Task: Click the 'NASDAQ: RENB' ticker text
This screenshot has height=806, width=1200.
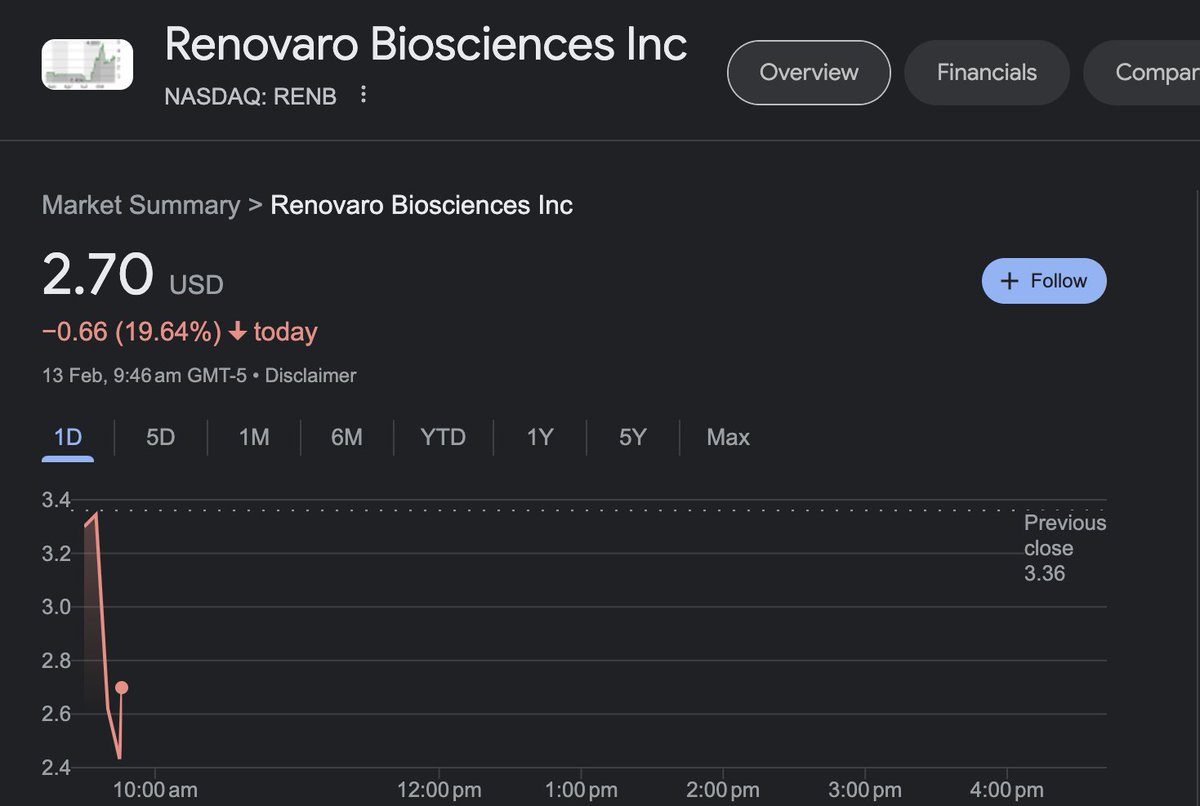Action: coord(250,96)
